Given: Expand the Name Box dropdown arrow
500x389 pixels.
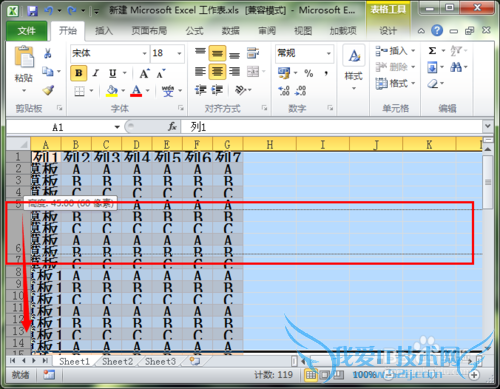Looking at the screenshot, I should 117,127.
